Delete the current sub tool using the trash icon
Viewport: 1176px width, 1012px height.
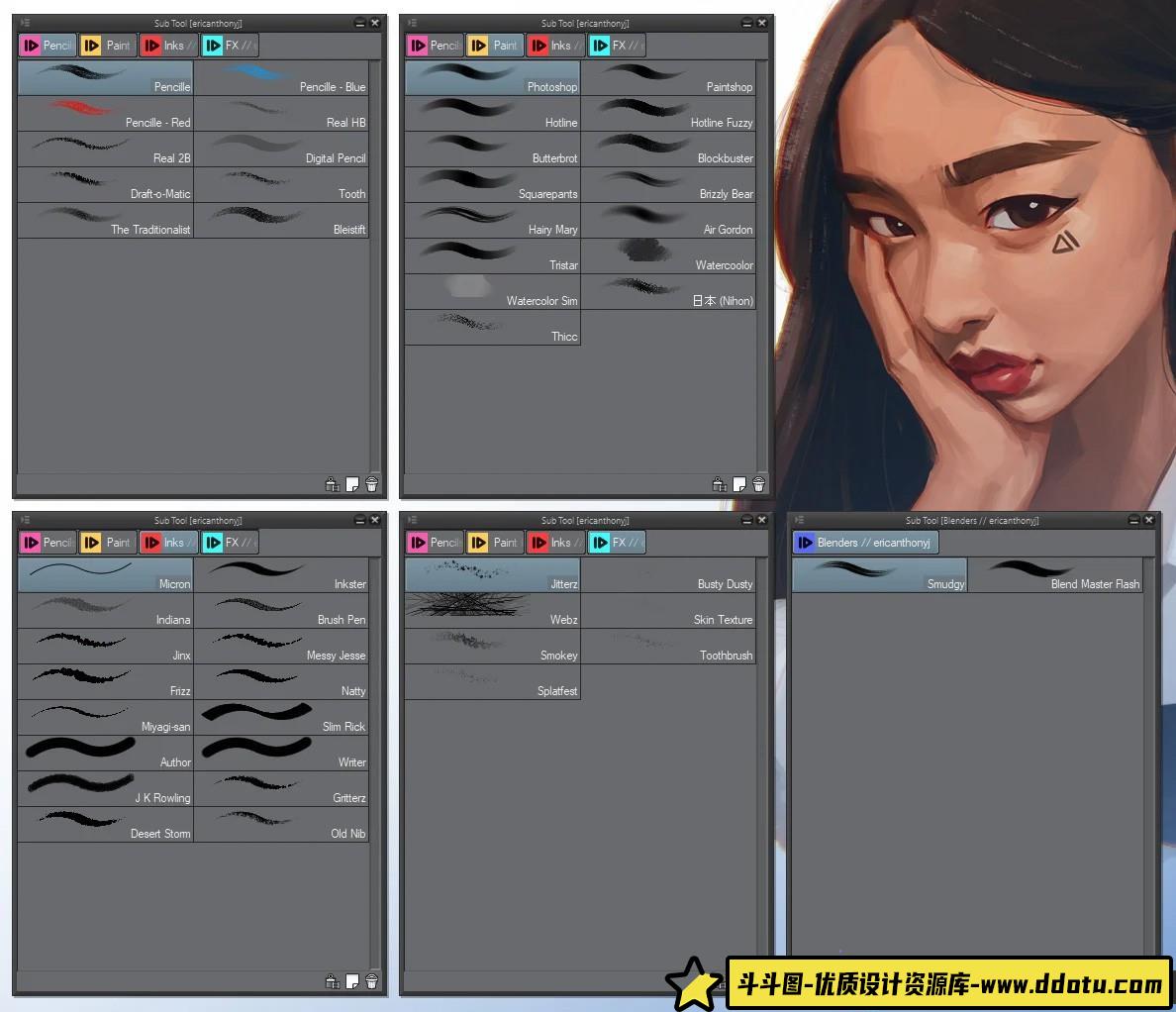(371, 484)
